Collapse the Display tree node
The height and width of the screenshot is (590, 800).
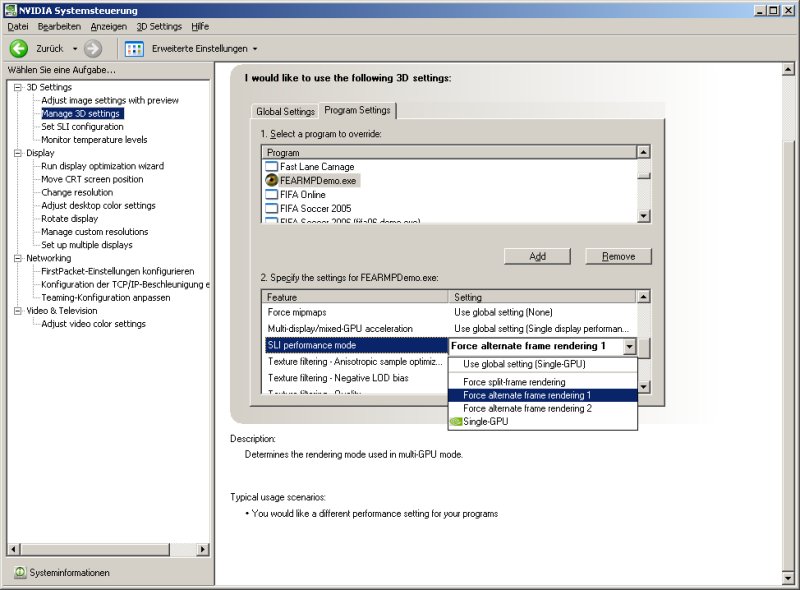18,153
